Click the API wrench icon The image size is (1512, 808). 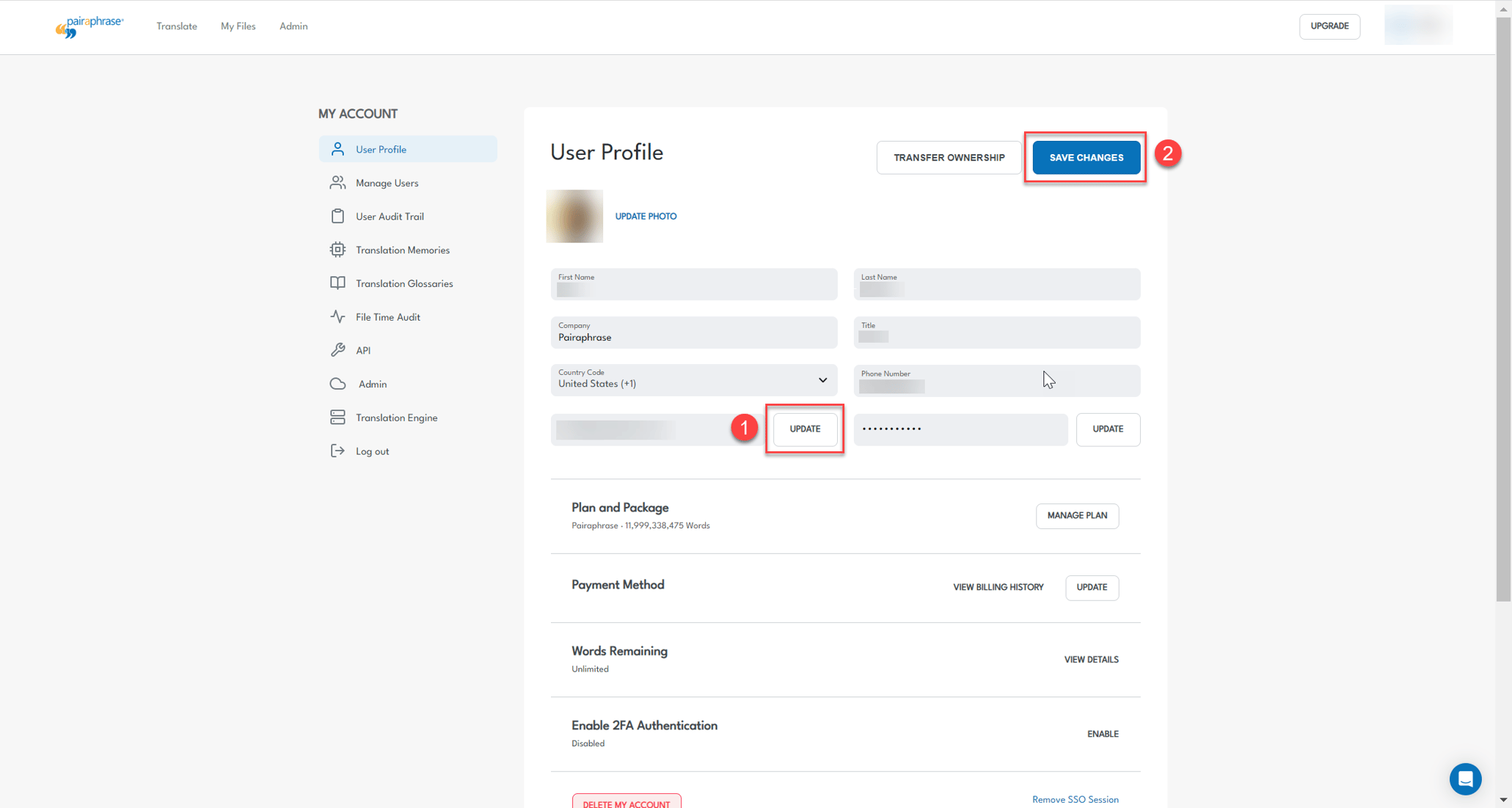click(337, 350)
